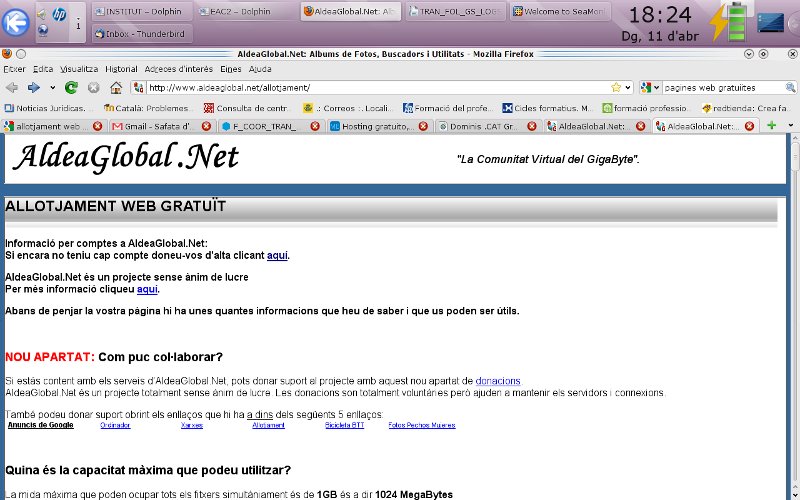Click the 18:24 clock in the panel

tap(660, 15)
